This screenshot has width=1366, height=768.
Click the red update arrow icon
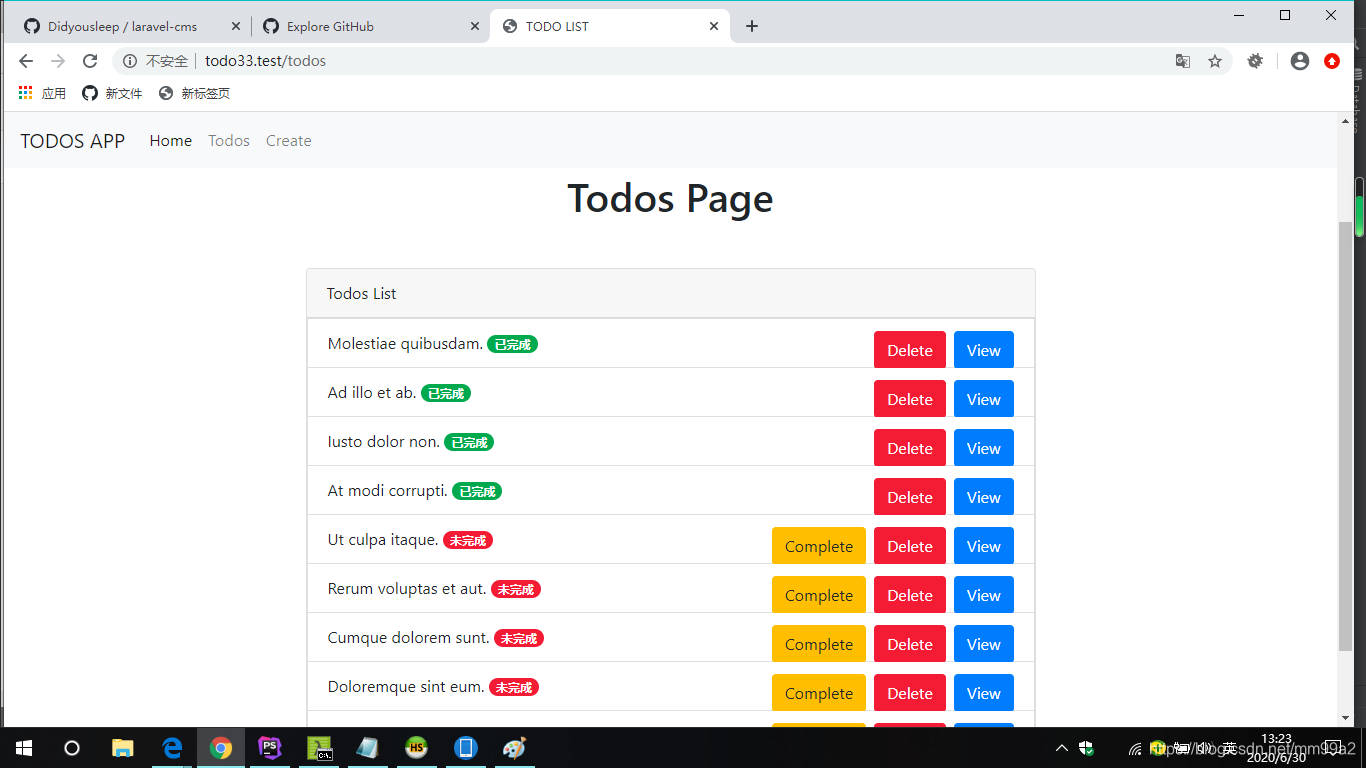pyautogui.click(x=1332, y=61)
